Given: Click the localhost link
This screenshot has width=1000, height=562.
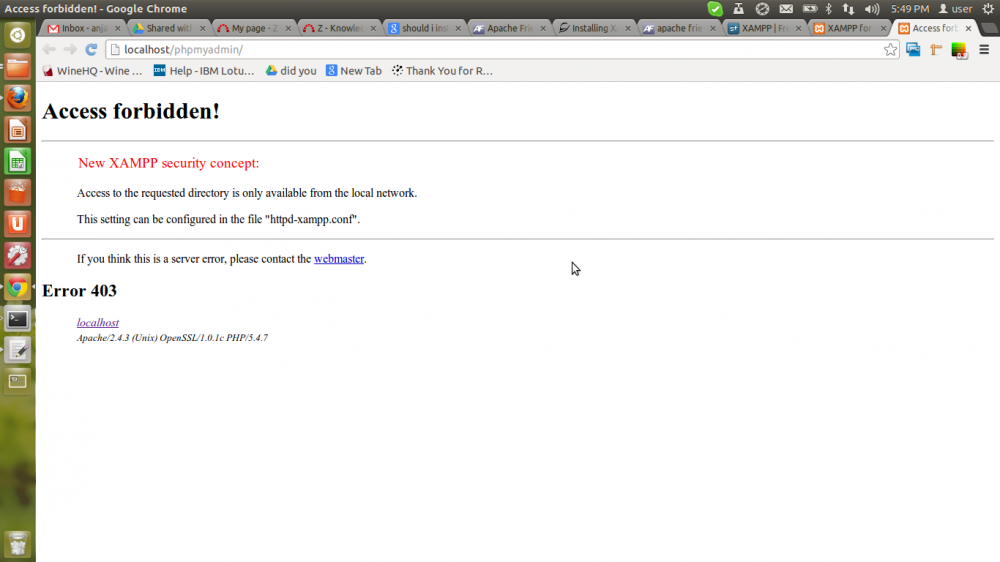Looking at the screenshot, I should (98, 323).
